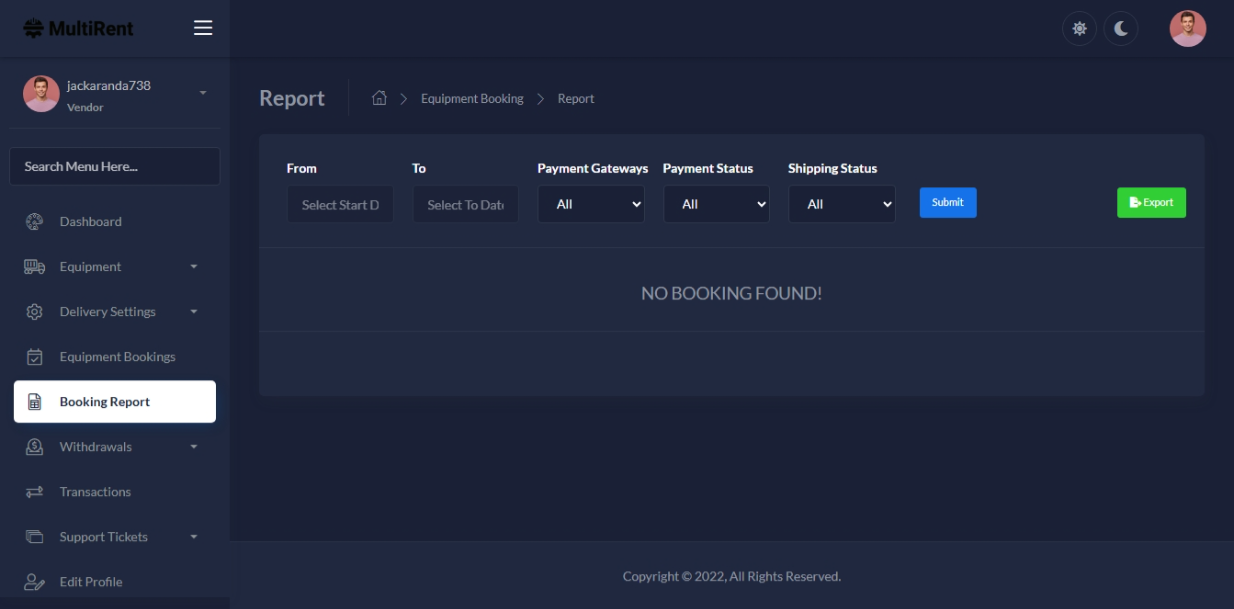
Task: Click the green Export button
Action: coord(1151,203)
